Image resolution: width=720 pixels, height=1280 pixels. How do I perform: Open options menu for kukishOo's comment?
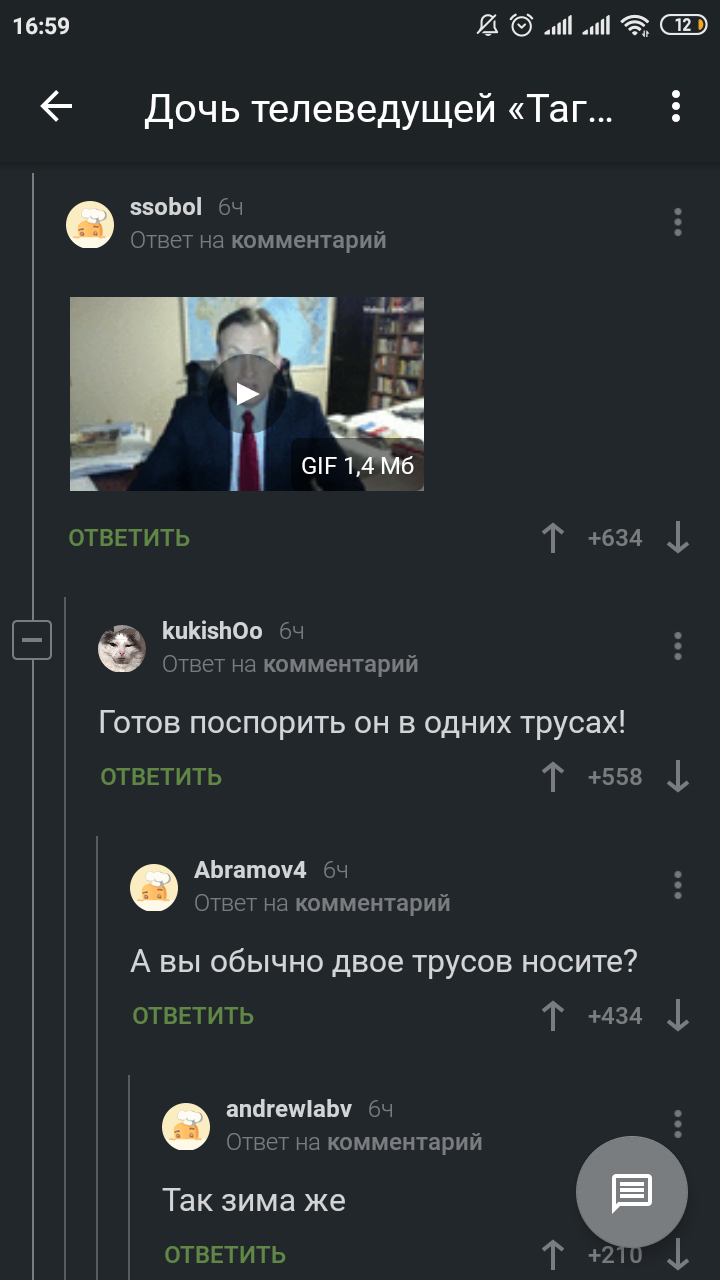point(678,646)
